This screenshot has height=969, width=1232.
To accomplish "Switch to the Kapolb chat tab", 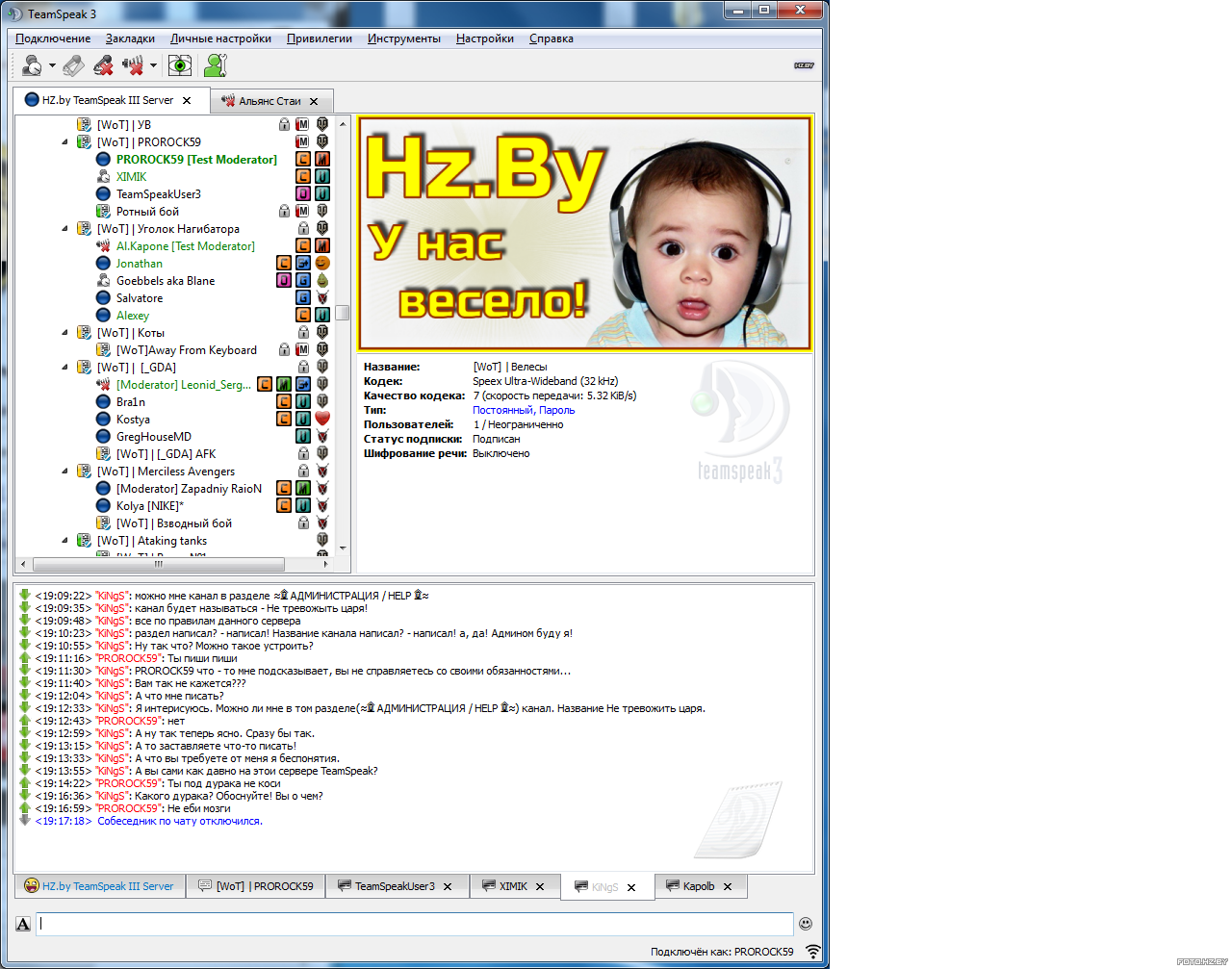I will click(699, 886).
